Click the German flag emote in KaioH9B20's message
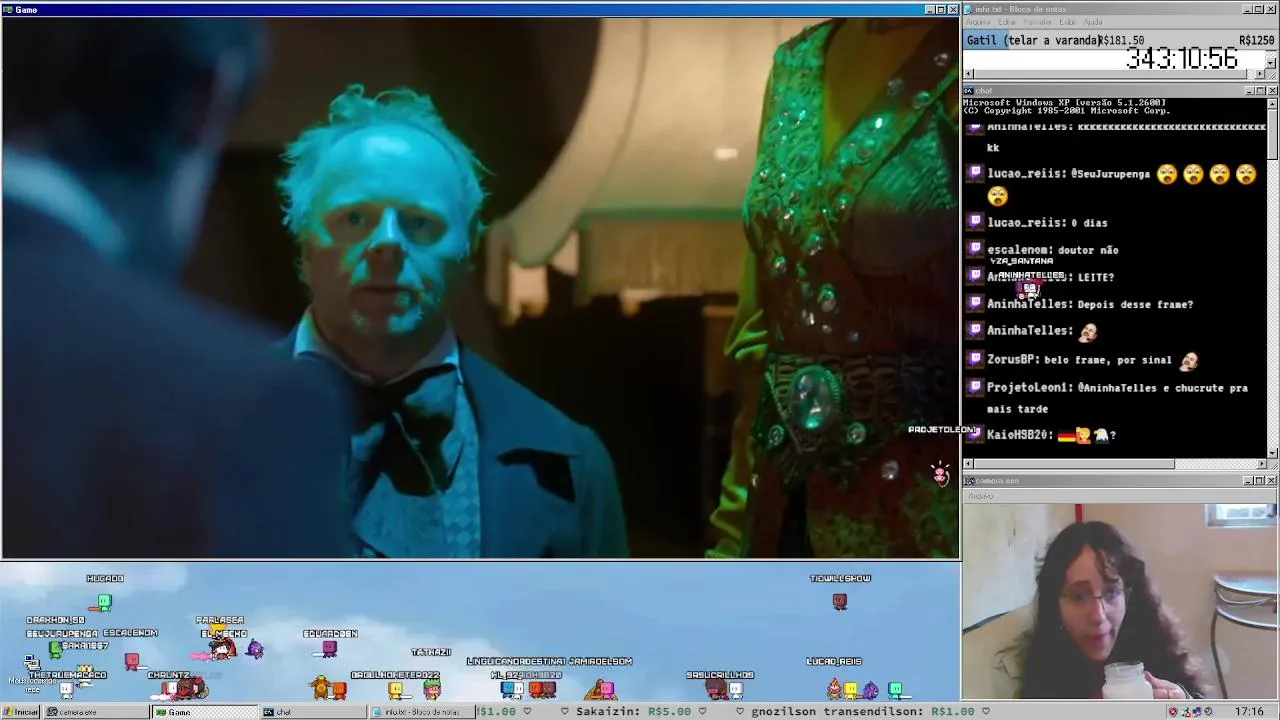 pos(1066,435)
